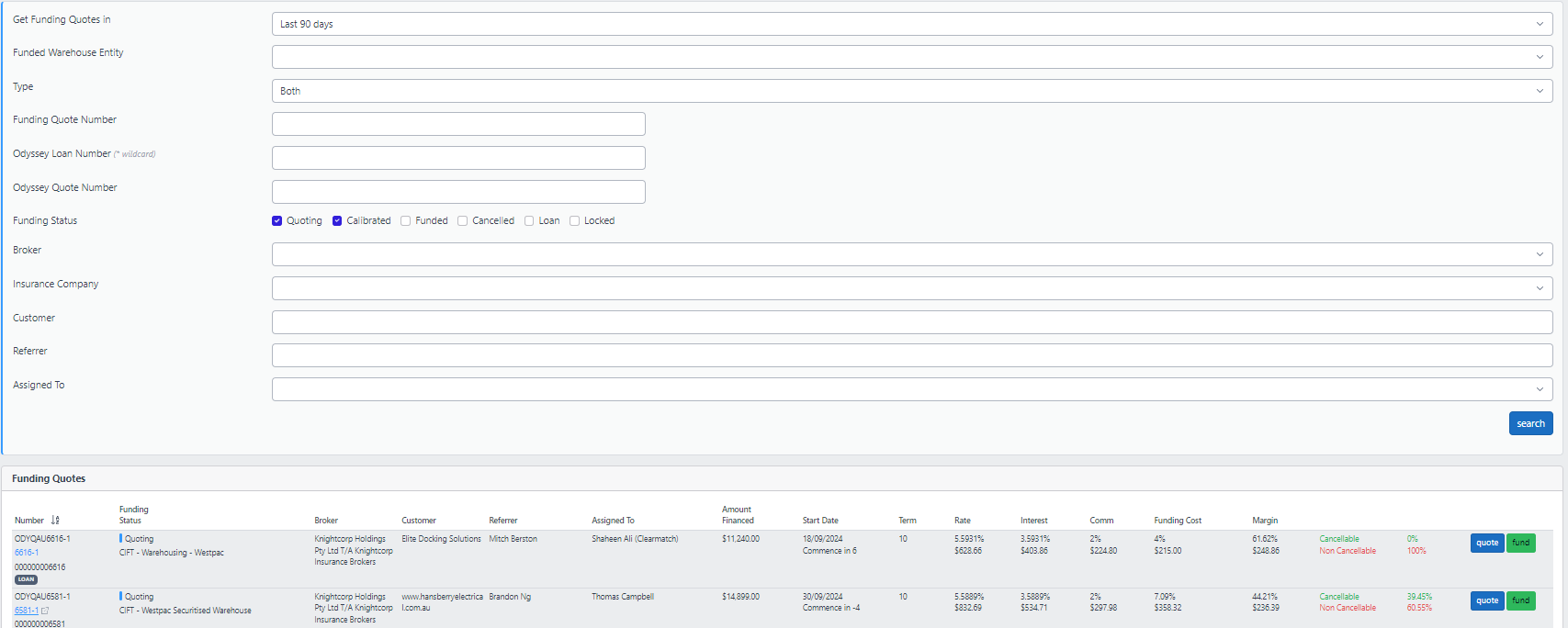Click the external link icon beside 6581-1

pos(45,611)
